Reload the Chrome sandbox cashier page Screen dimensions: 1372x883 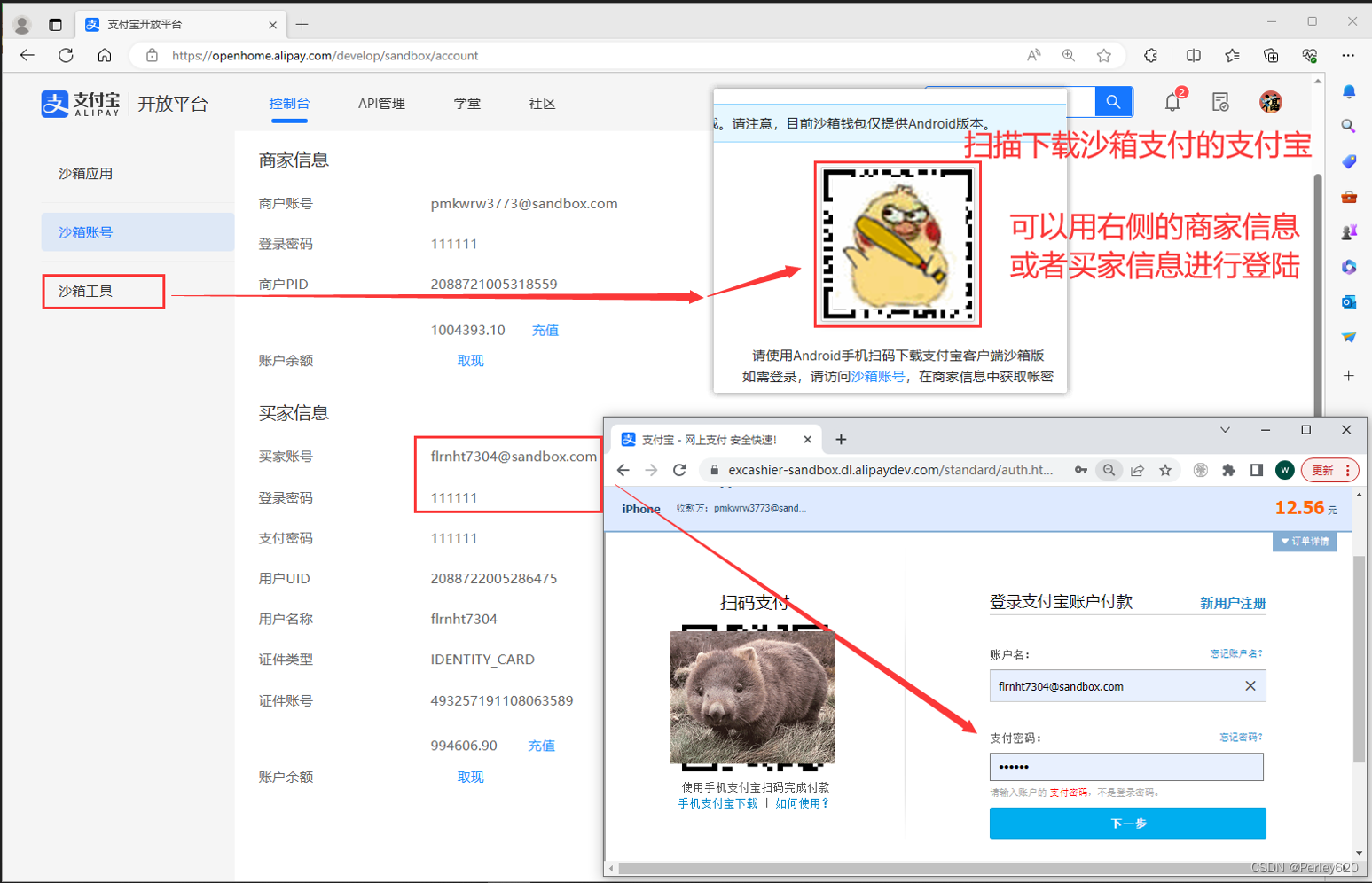point(679,470)
